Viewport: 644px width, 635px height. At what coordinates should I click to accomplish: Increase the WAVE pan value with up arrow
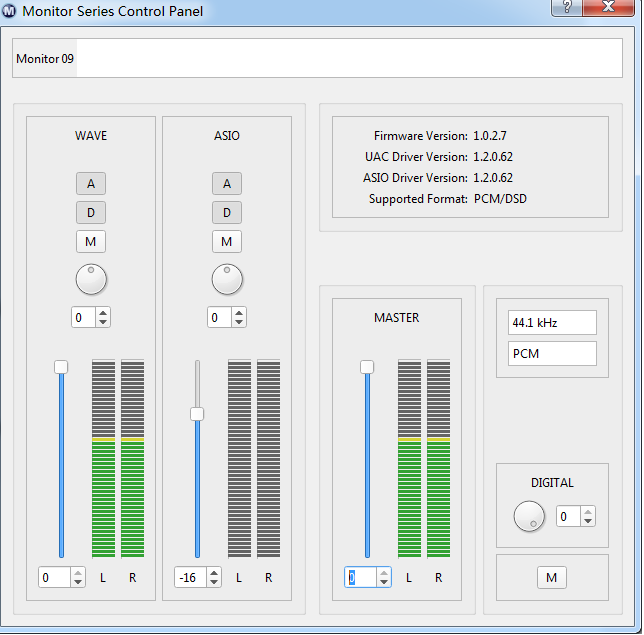[x=103, y=313]
